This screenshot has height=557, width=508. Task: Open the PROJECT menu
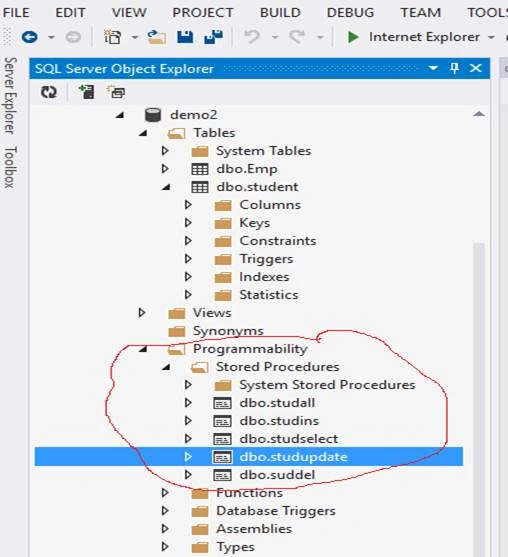tap(203, 13)
